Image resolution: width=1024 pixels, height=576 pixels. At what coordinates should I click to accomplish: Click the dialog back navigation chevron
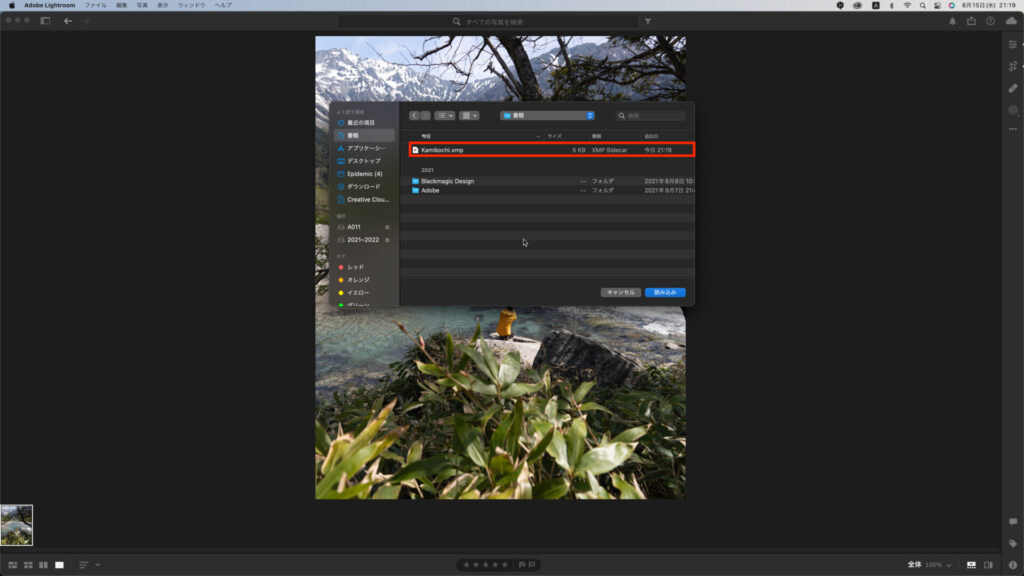414,116
